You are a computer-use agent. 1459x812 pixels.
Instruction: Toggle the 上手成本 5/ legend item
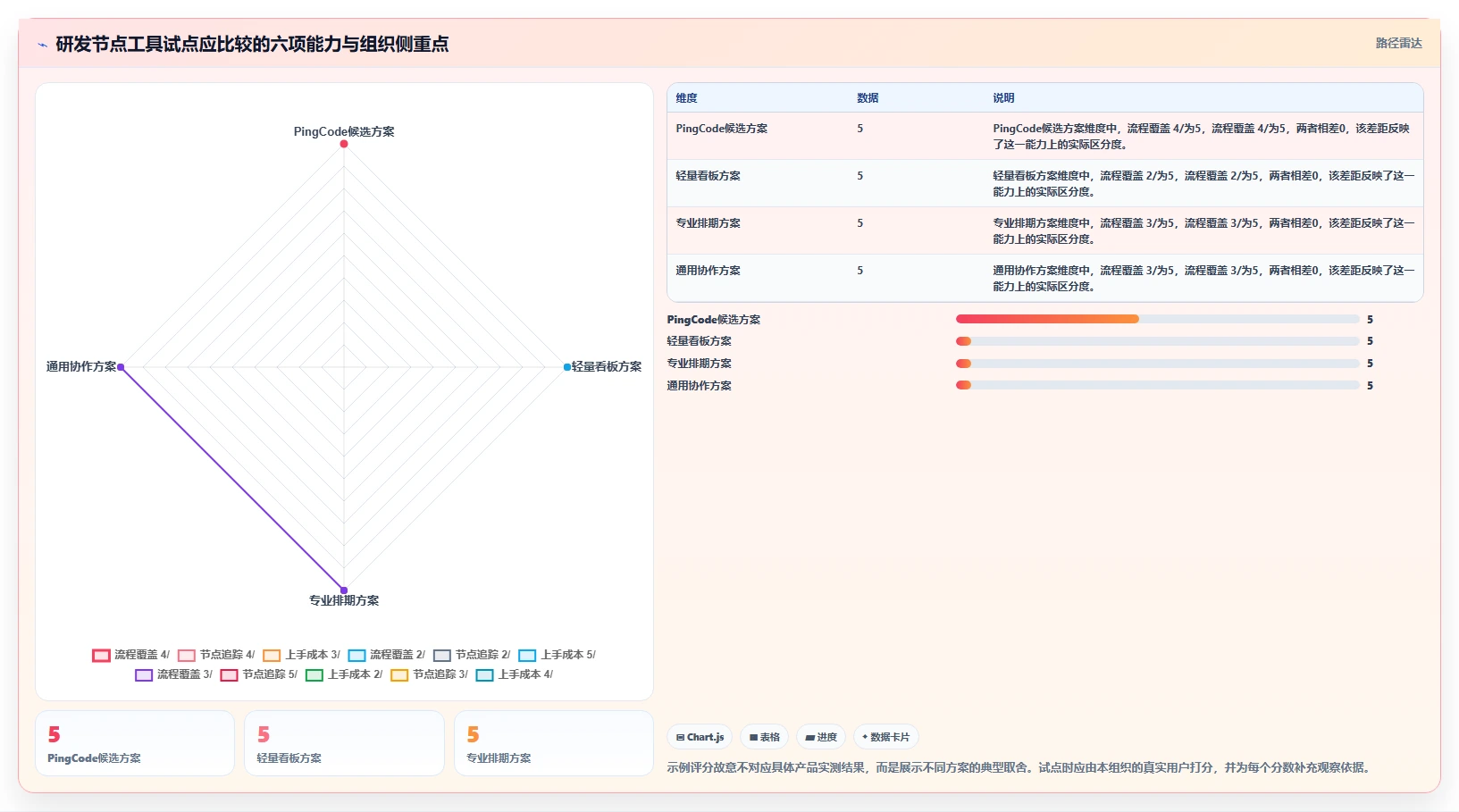[558, 655]
